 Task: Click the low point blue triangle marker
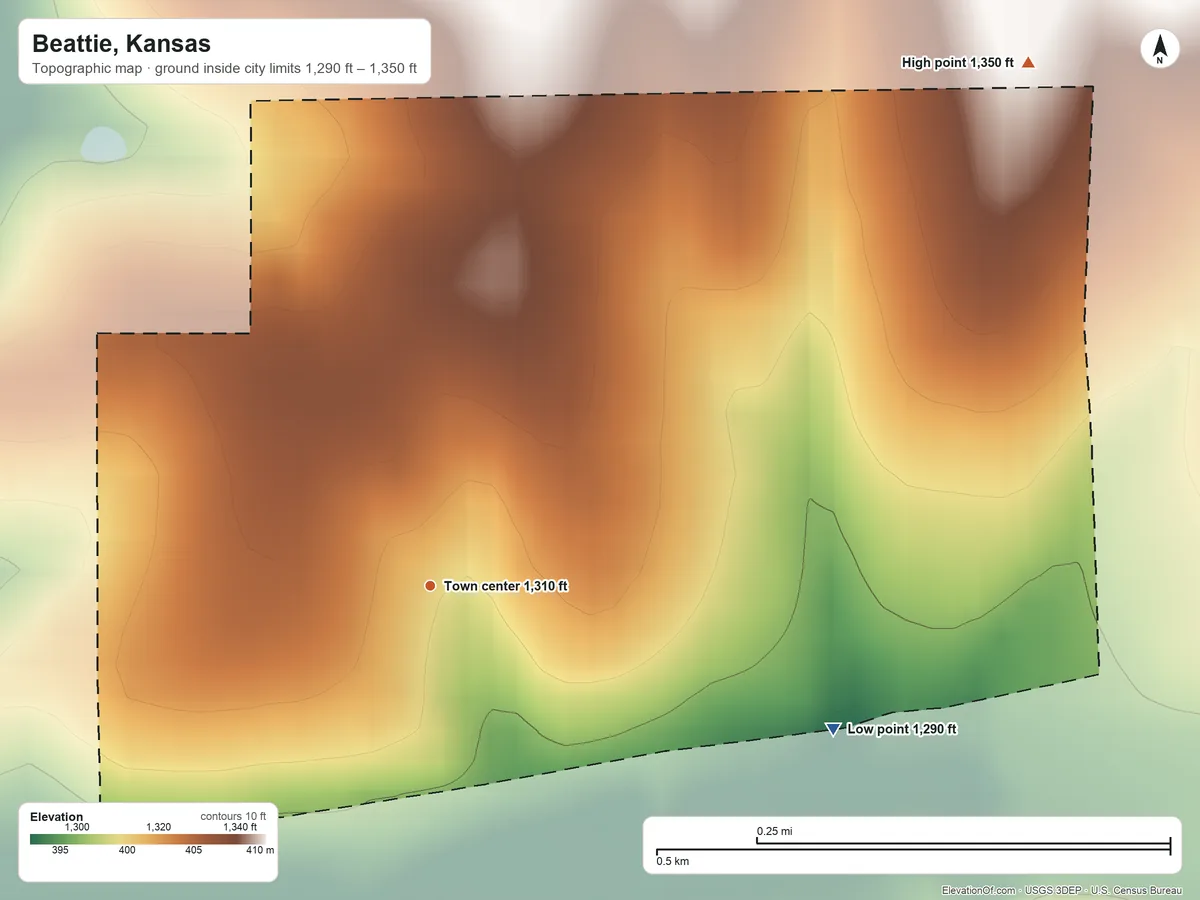click(x=833, y=729)
